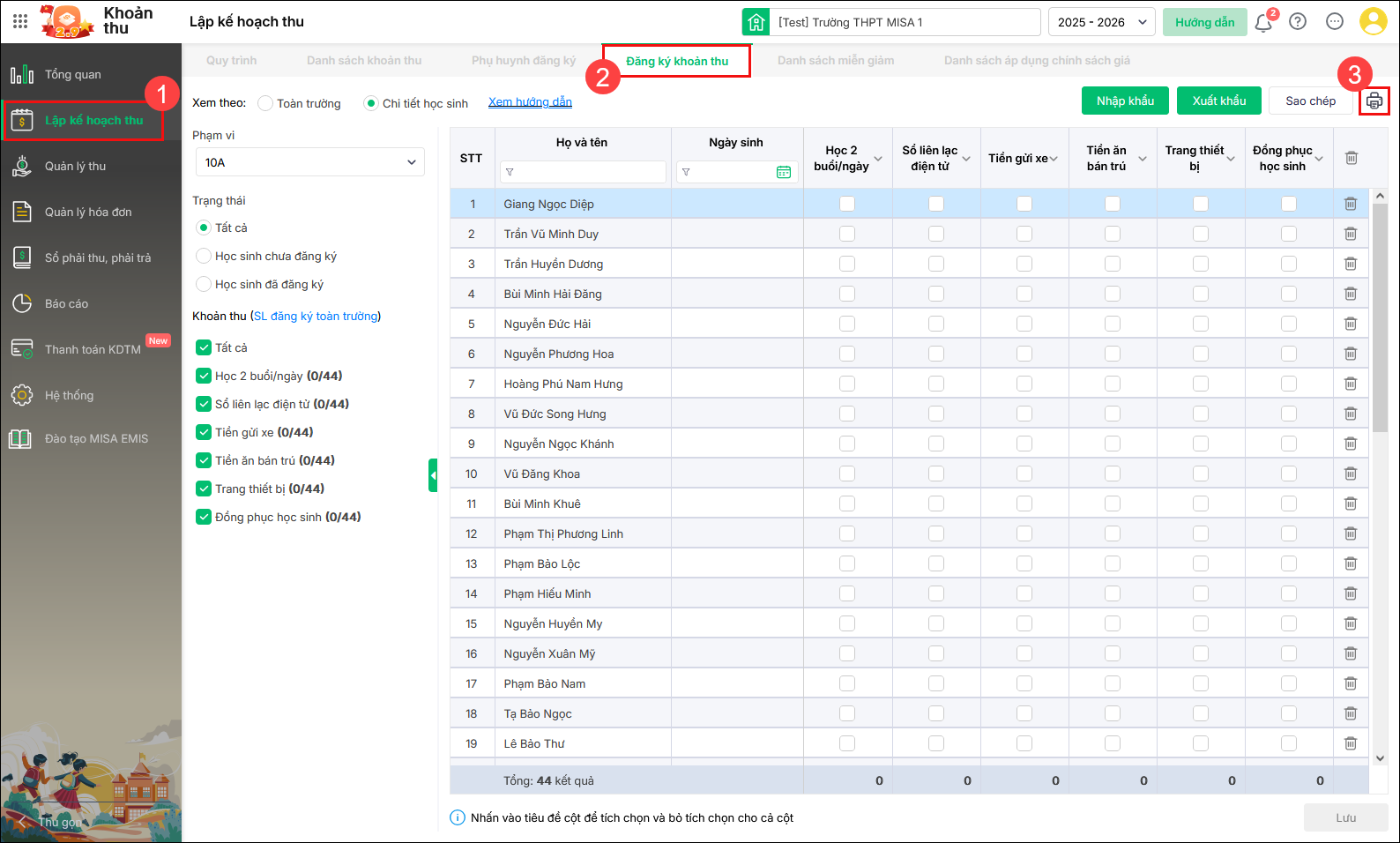Open SL đăng ký toàn trường link

coord(316,316)
